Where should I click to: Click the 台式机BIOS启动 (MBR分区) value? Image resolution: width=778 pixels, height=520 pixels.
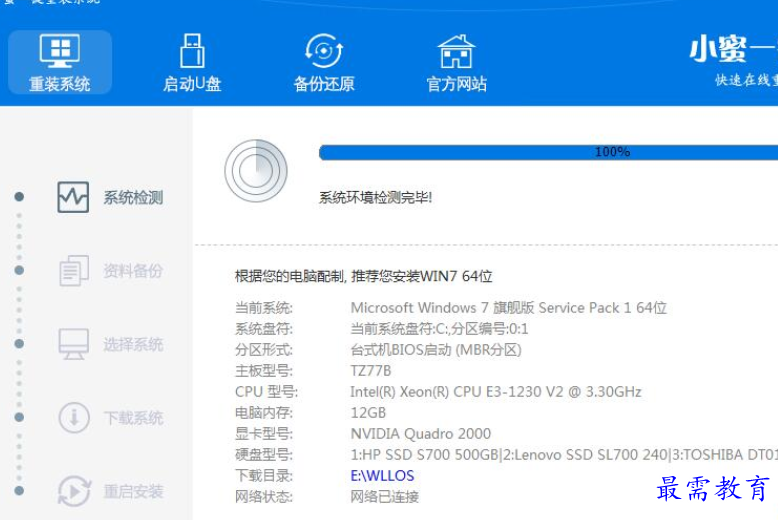click(x=436, y=350)
